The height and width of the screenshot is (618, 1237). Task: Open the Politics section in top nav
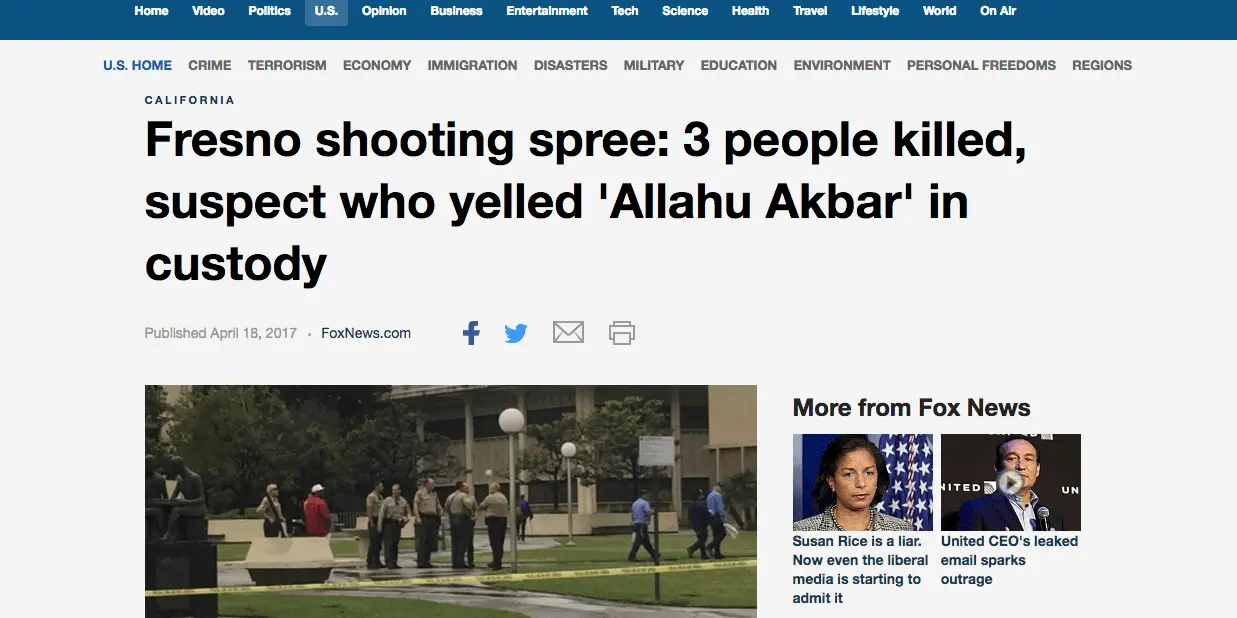pyautogui.click(x=270, y=11)
